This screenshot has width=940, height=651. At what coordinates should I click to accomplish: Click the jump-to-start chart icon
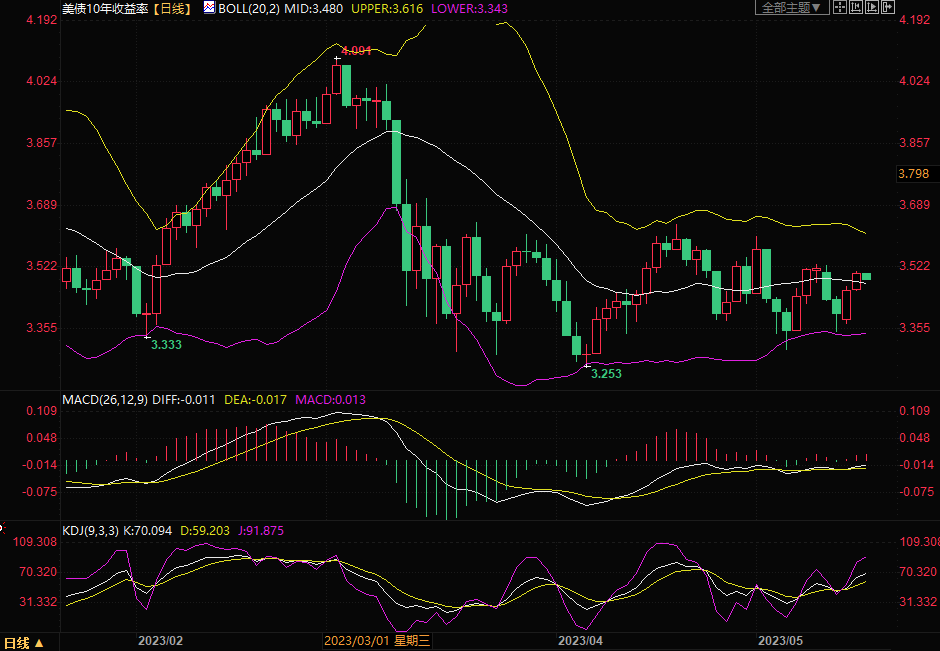854,8
